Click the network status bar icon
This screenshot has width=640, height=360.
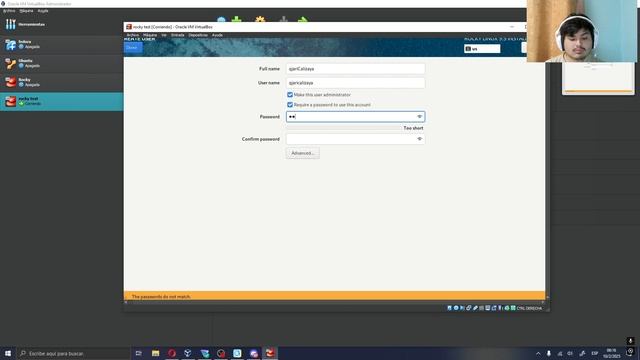click(469, 308)
